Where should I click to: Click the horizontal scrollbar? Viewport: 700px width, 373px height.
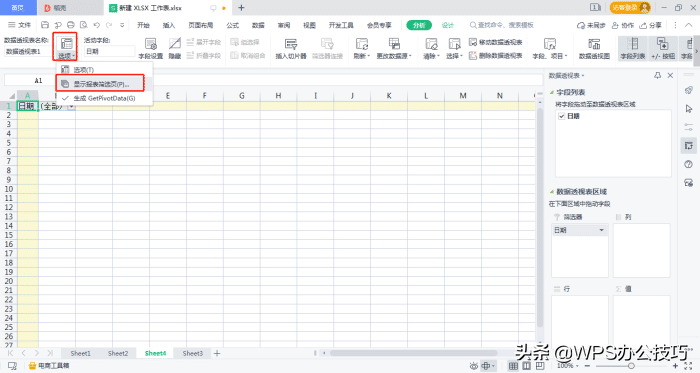[413, 353]
